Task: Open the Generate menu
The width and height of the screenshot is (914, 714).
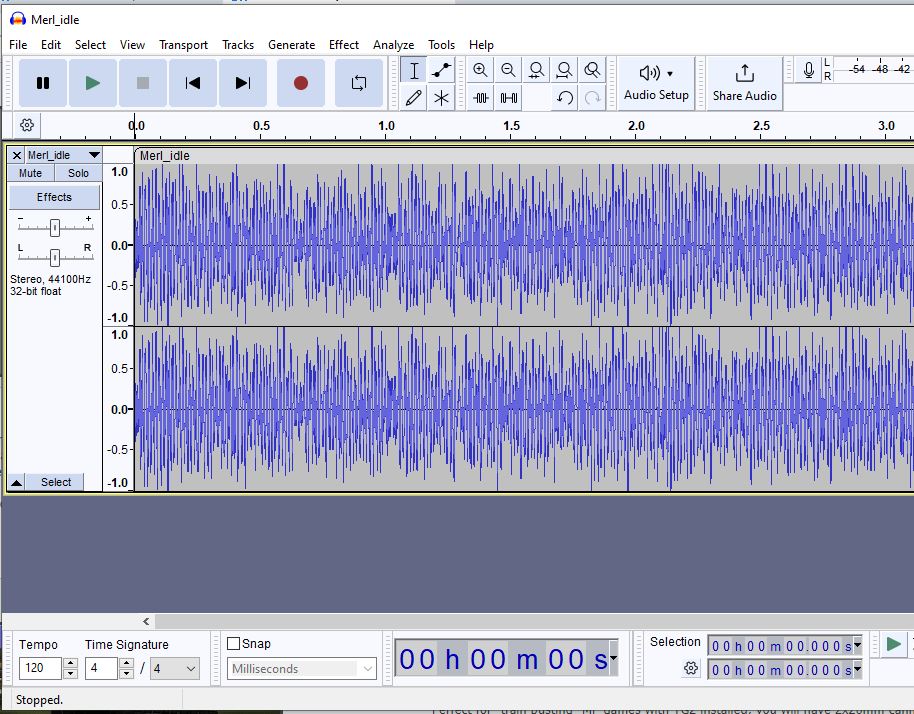Action: tap(291, 45)
